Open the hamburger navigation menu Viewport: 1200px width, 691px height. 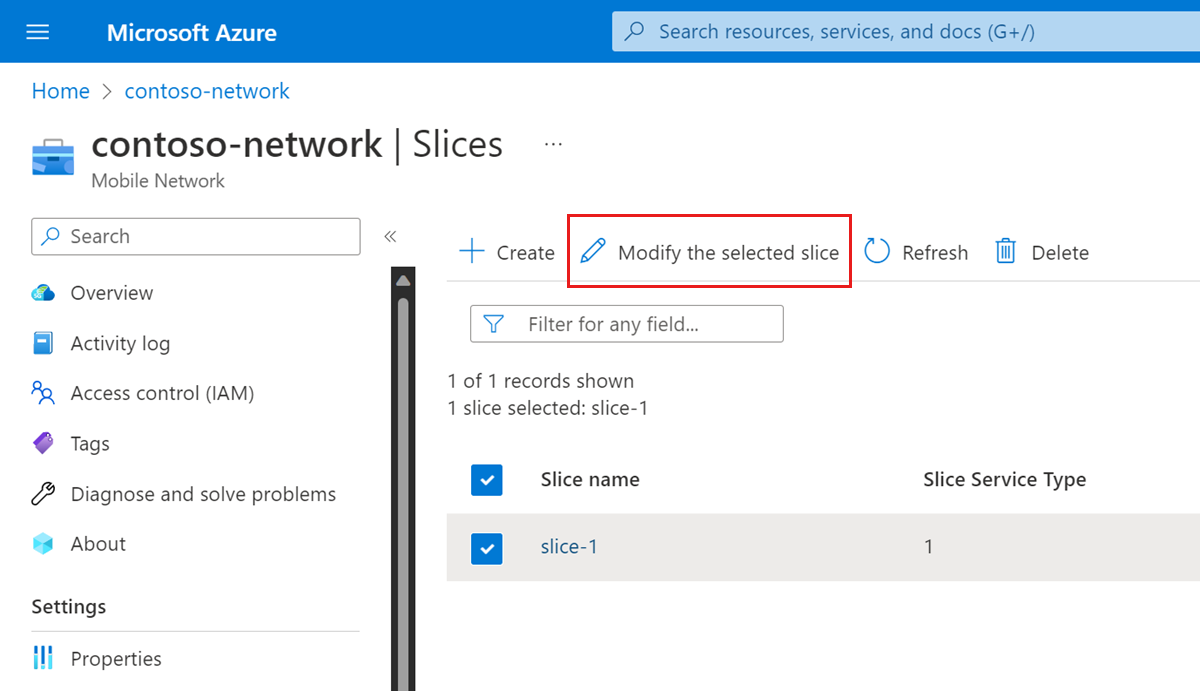(37, 31)
